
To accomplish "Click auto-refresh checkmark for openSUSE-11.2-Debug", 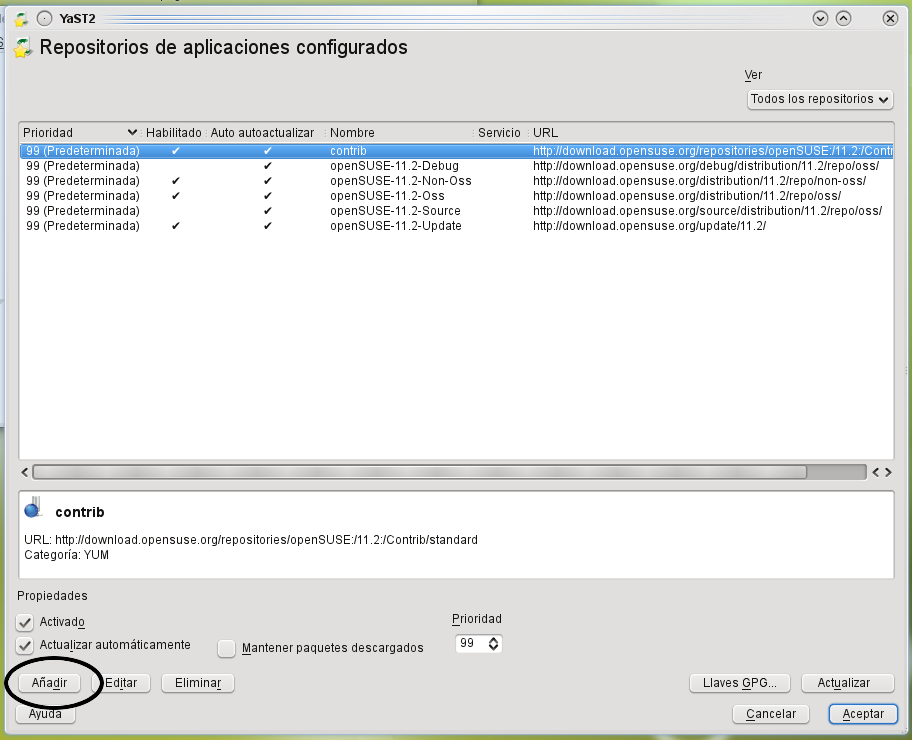I will tap(268, 166).
